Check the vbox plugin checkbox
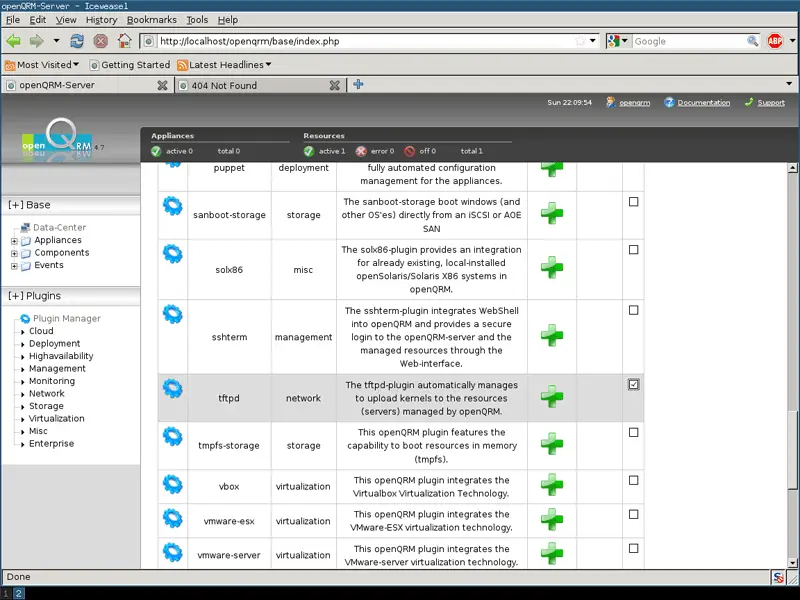The height and width of the screenshot is (600, 800). click(633, 480)
